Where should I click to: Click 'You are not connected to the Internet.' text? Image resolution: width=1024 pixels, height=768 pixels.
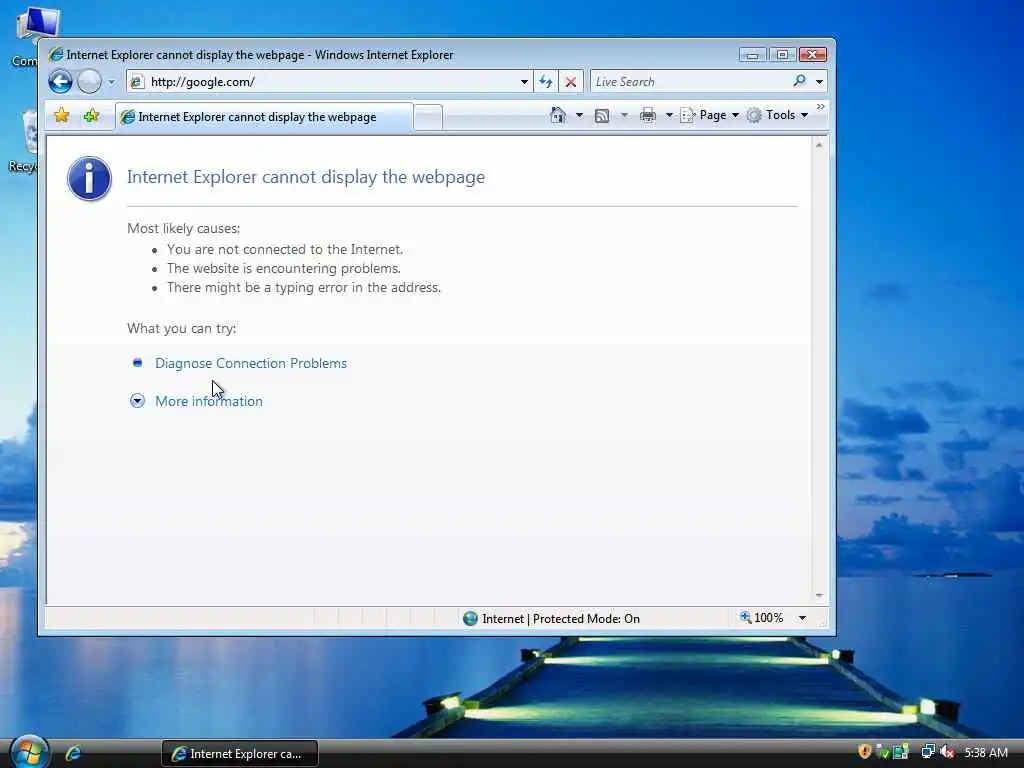tap(285, 249)
